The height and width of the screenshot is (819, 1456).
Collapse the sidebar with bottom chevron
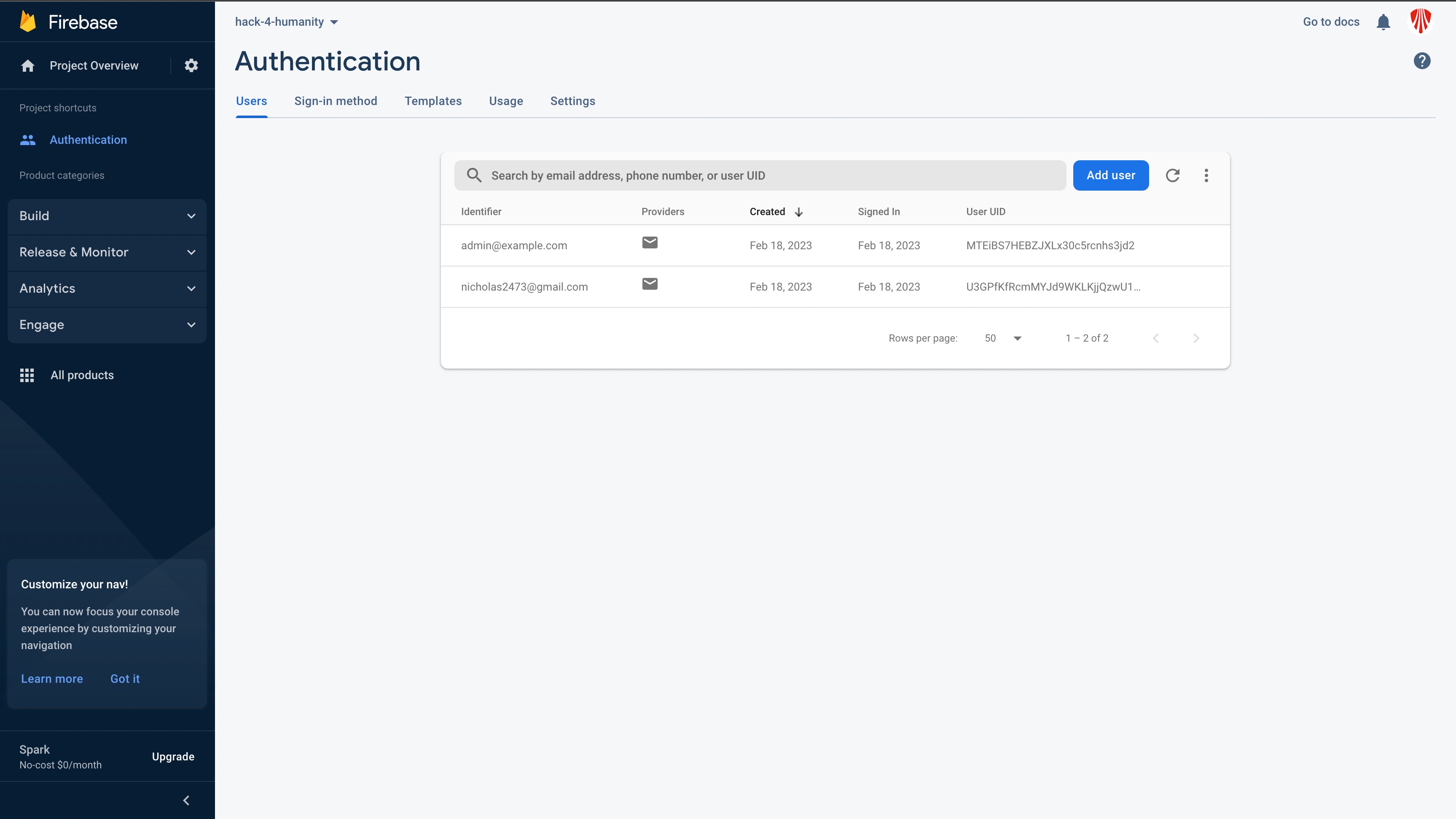tap(186, 800)
